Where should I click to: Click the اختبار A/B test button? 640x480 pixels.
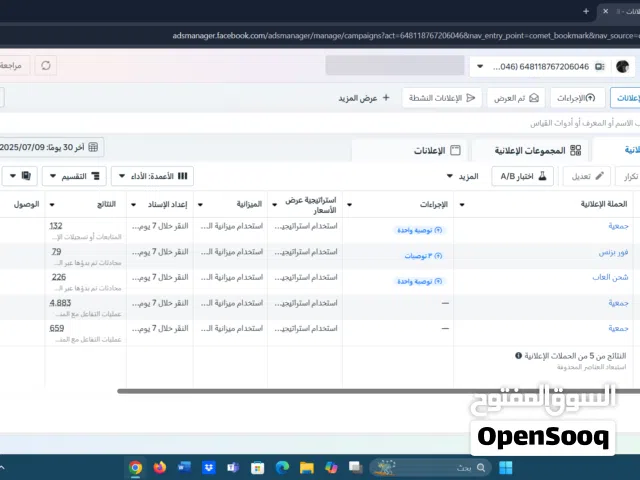coord(523,176)
